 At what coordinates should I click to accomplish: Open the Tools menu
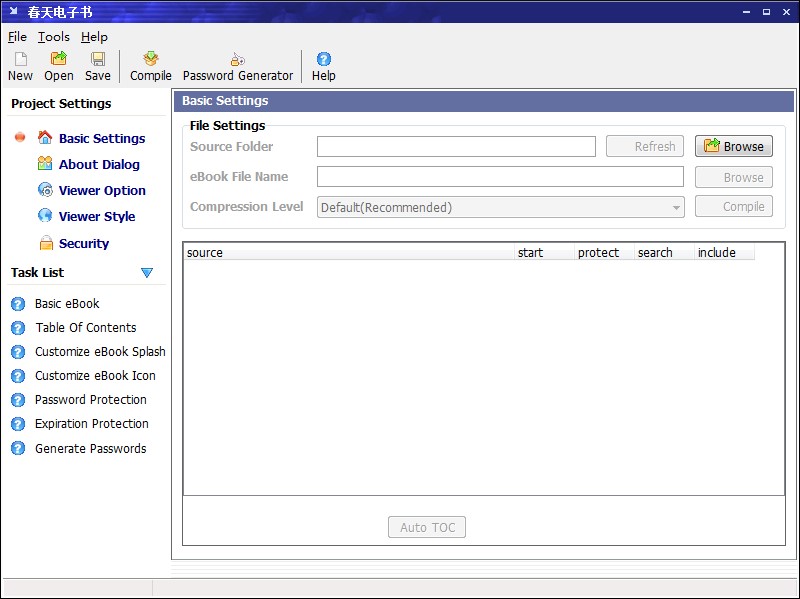click(x=54, y=37)
